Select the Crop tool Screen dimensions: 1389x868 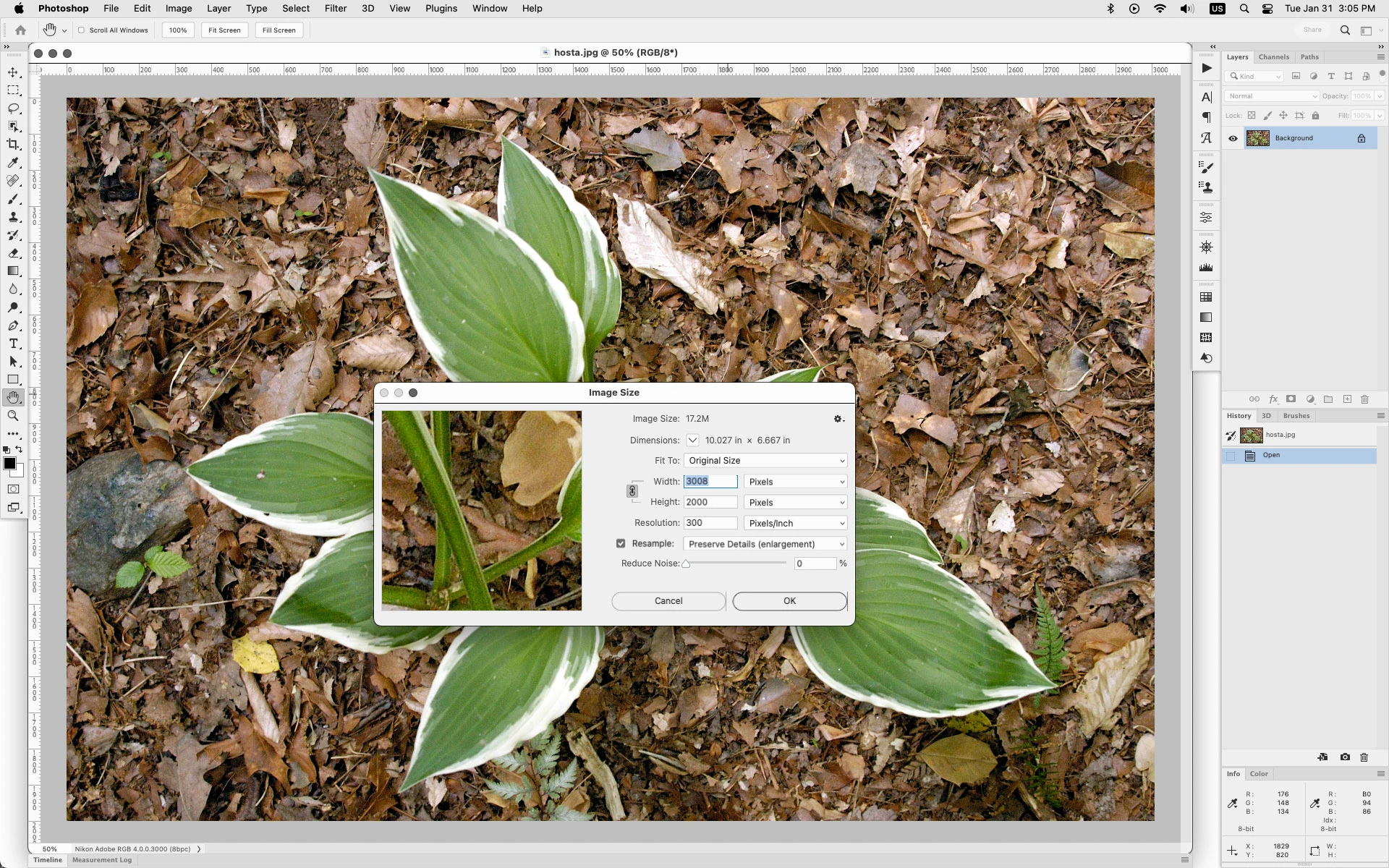[x=13, y=145]
